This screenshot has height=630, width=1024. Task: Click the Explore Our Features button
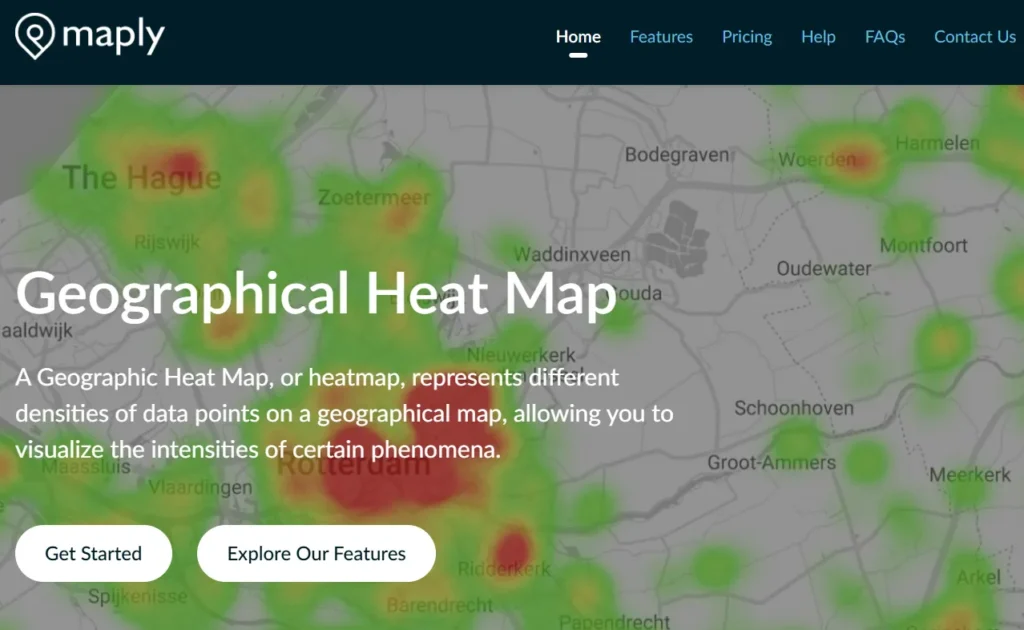(315, 553)
